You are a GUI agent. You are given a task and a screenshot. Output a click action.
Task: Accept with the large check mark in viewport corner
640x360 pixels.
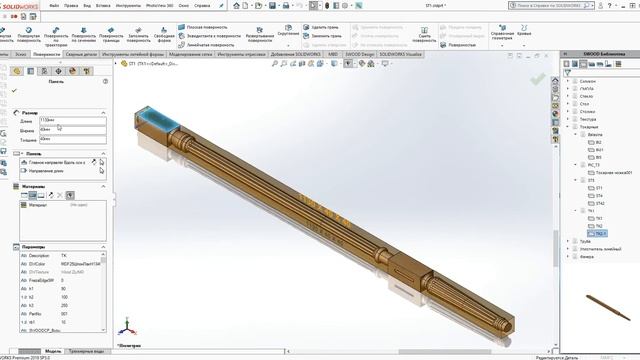point(538,79)
